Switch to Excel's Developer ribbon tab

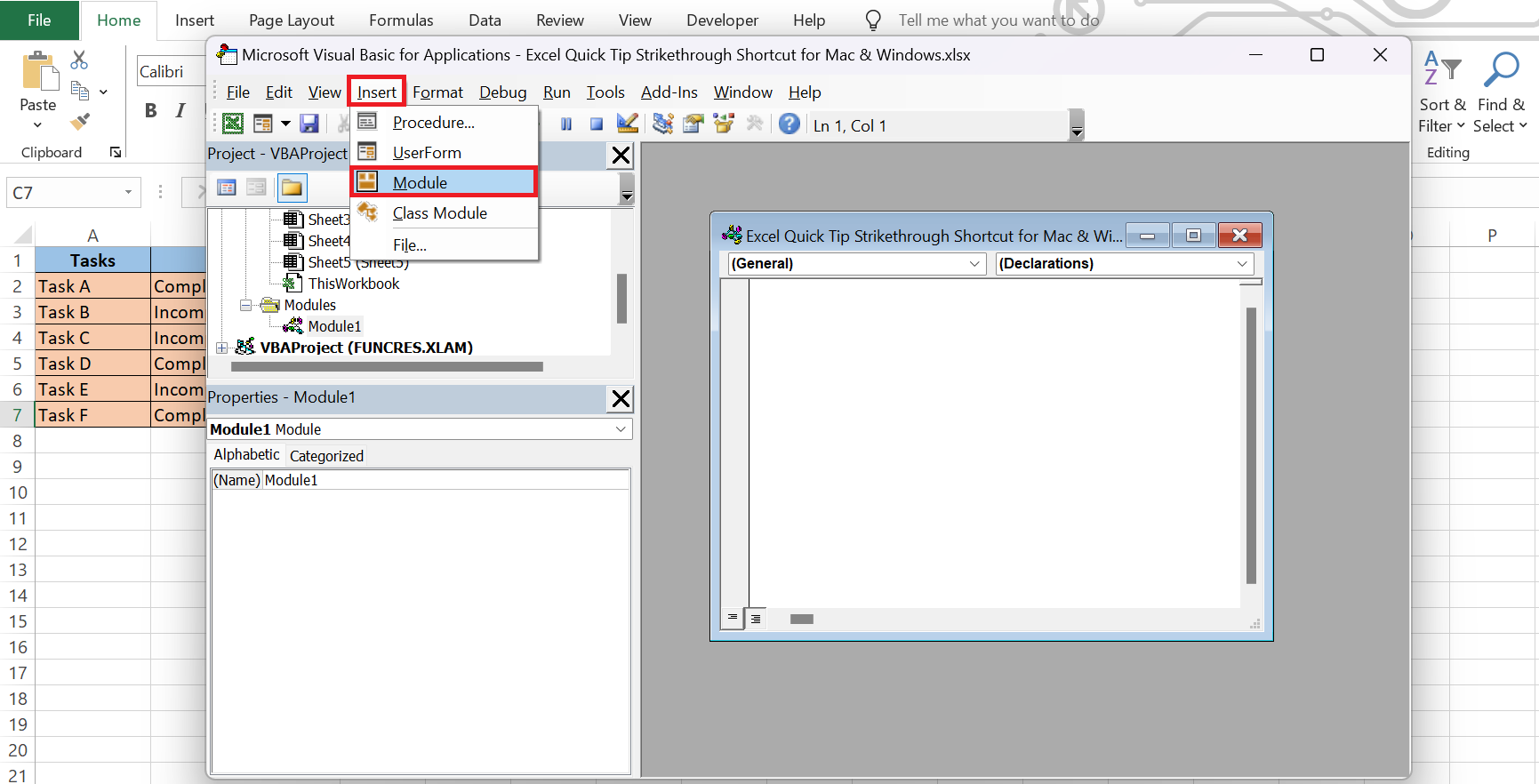(722, 20)
